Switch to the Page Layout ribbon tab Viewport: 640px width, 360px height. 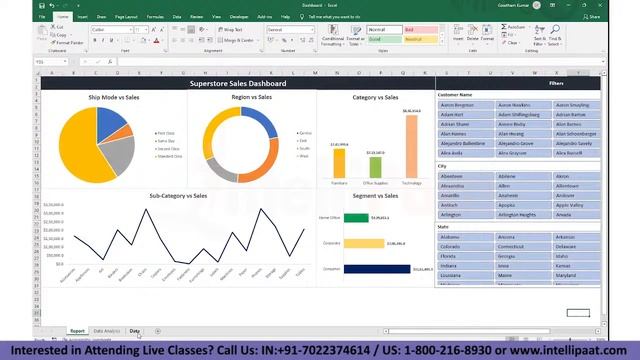tap(126, 17)
